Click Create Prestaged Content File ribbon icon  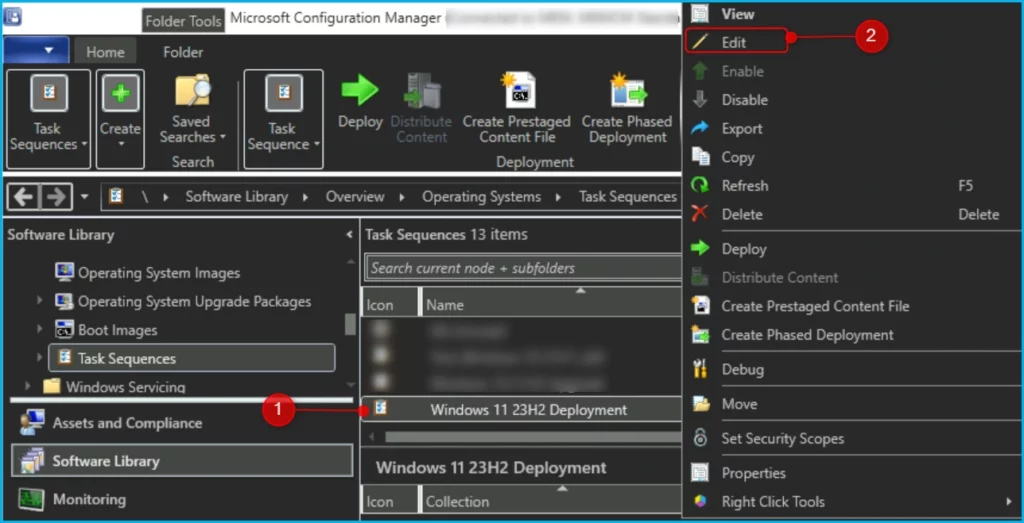(519, 90)
